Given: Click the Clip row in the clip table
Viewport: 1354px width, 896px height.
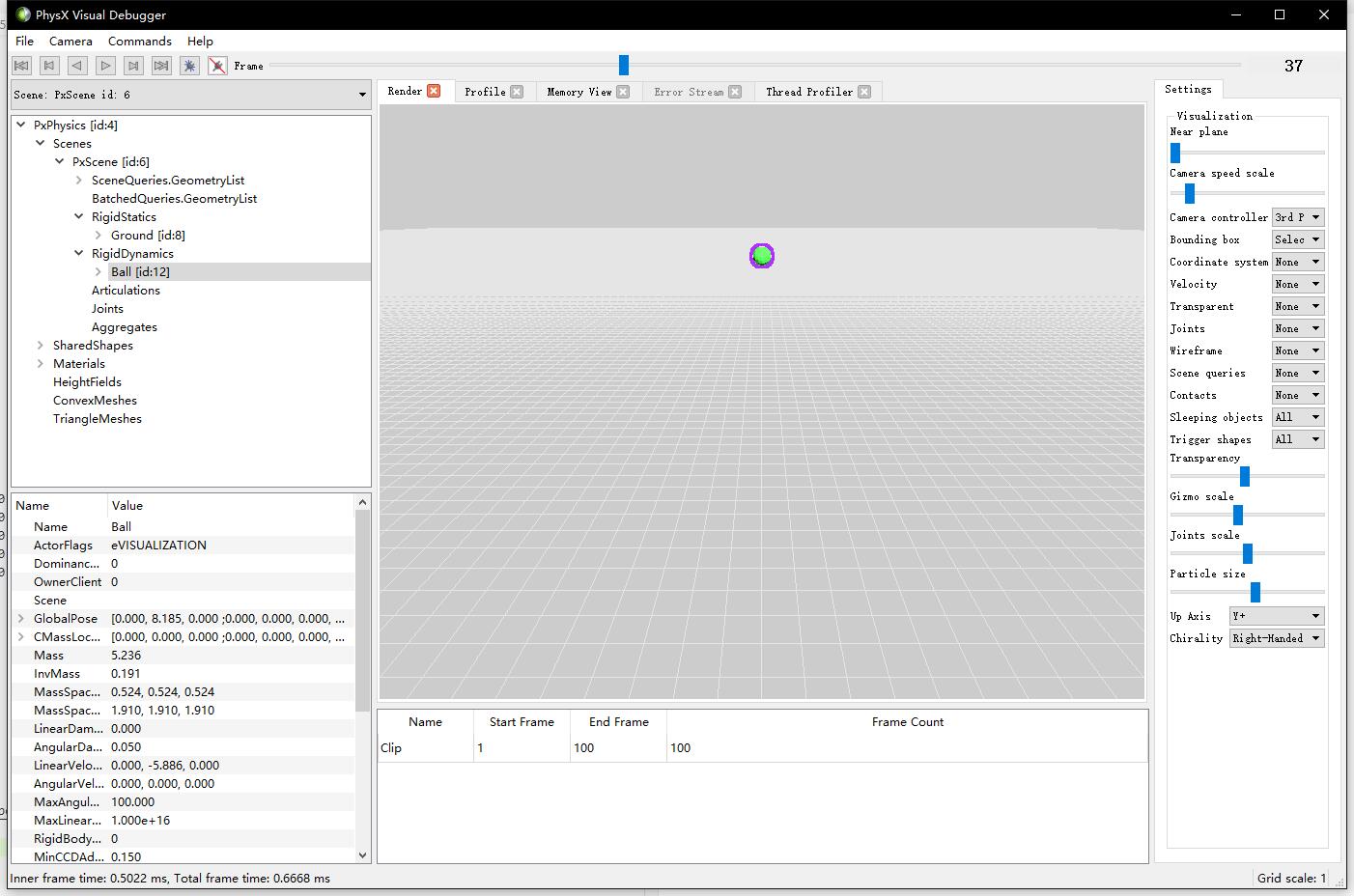Looking at the screenshot, I should tap(762, 747).
